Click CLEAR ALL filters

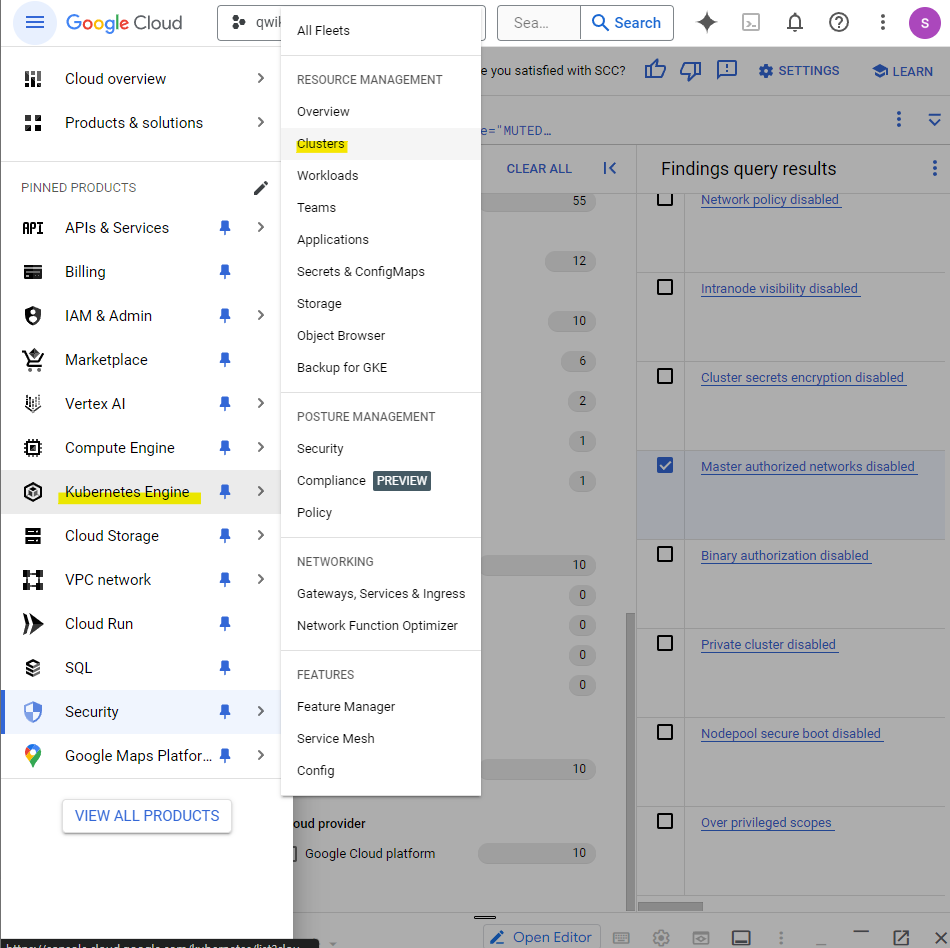pyautogui.click(x=539, y=168)
